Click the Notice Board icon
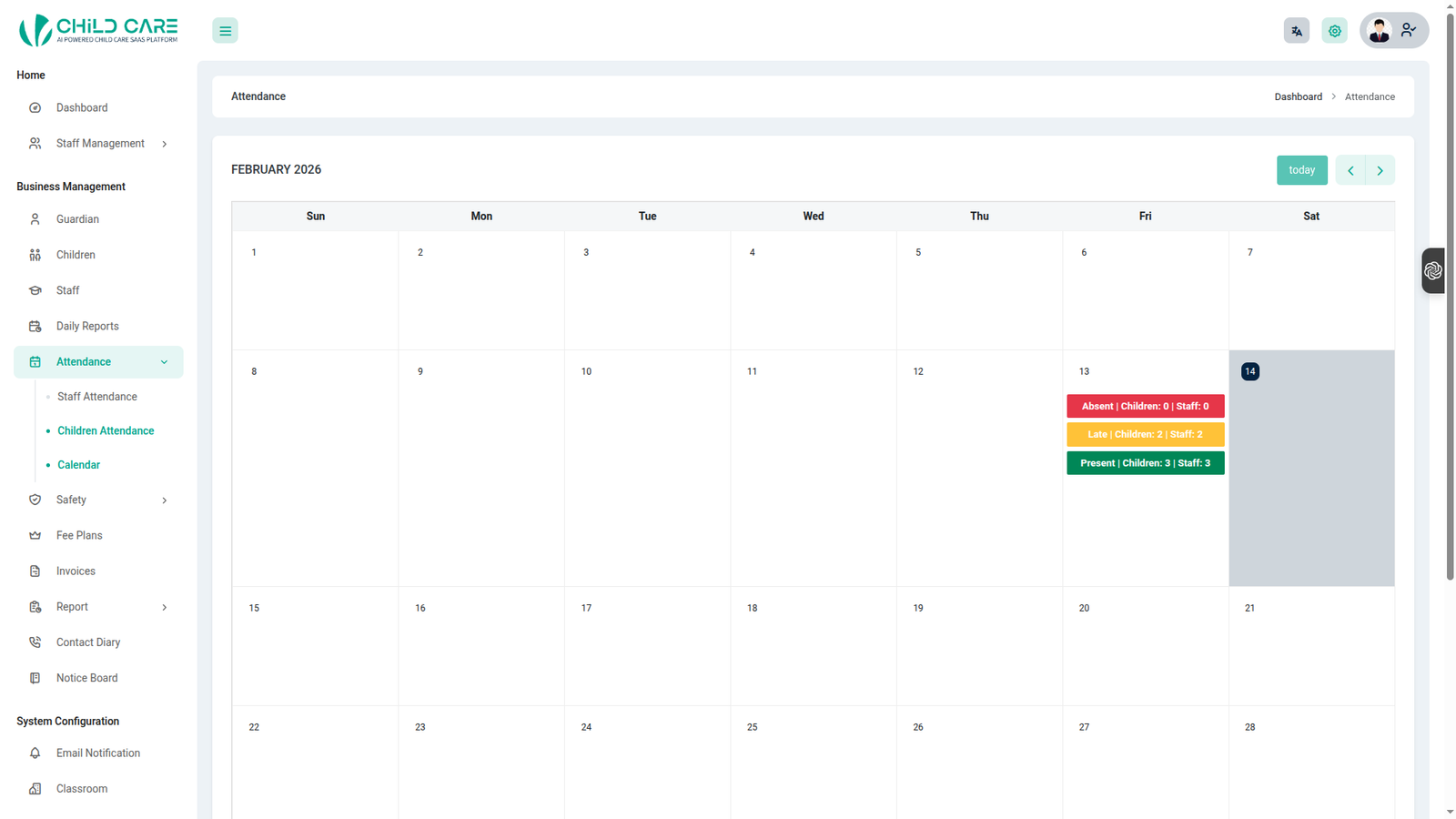Viewport: 1456px width, 819px height. point(35,678)
